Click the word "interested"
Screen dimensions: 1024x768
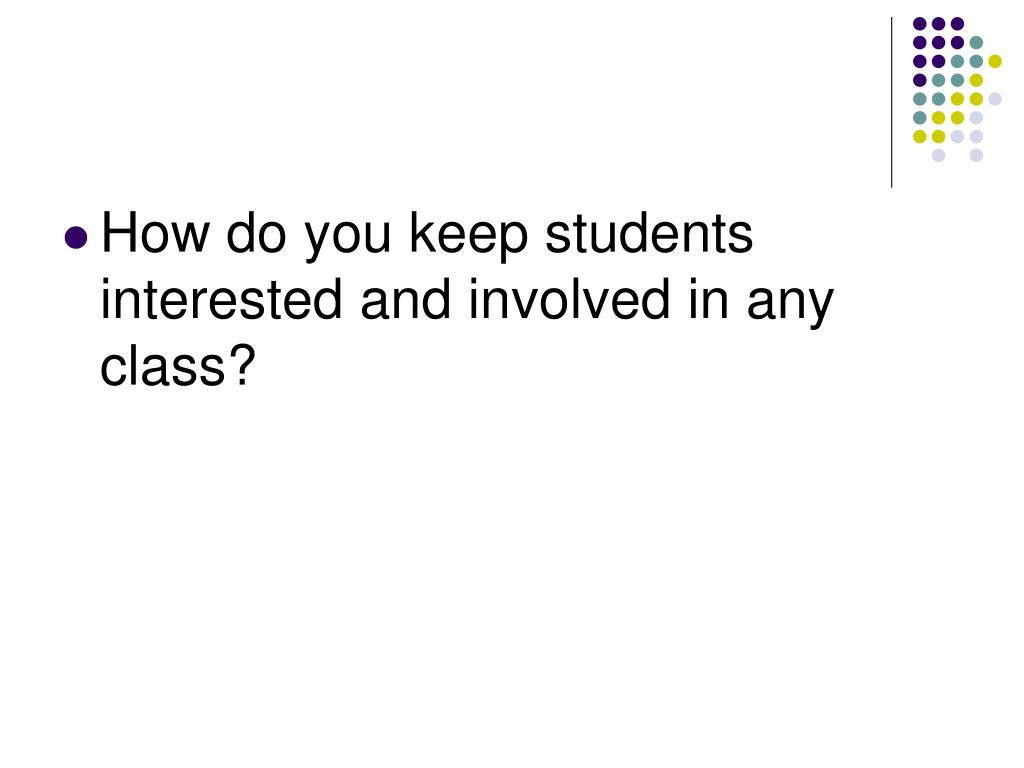pyautogui.click(x=221, y=300)
